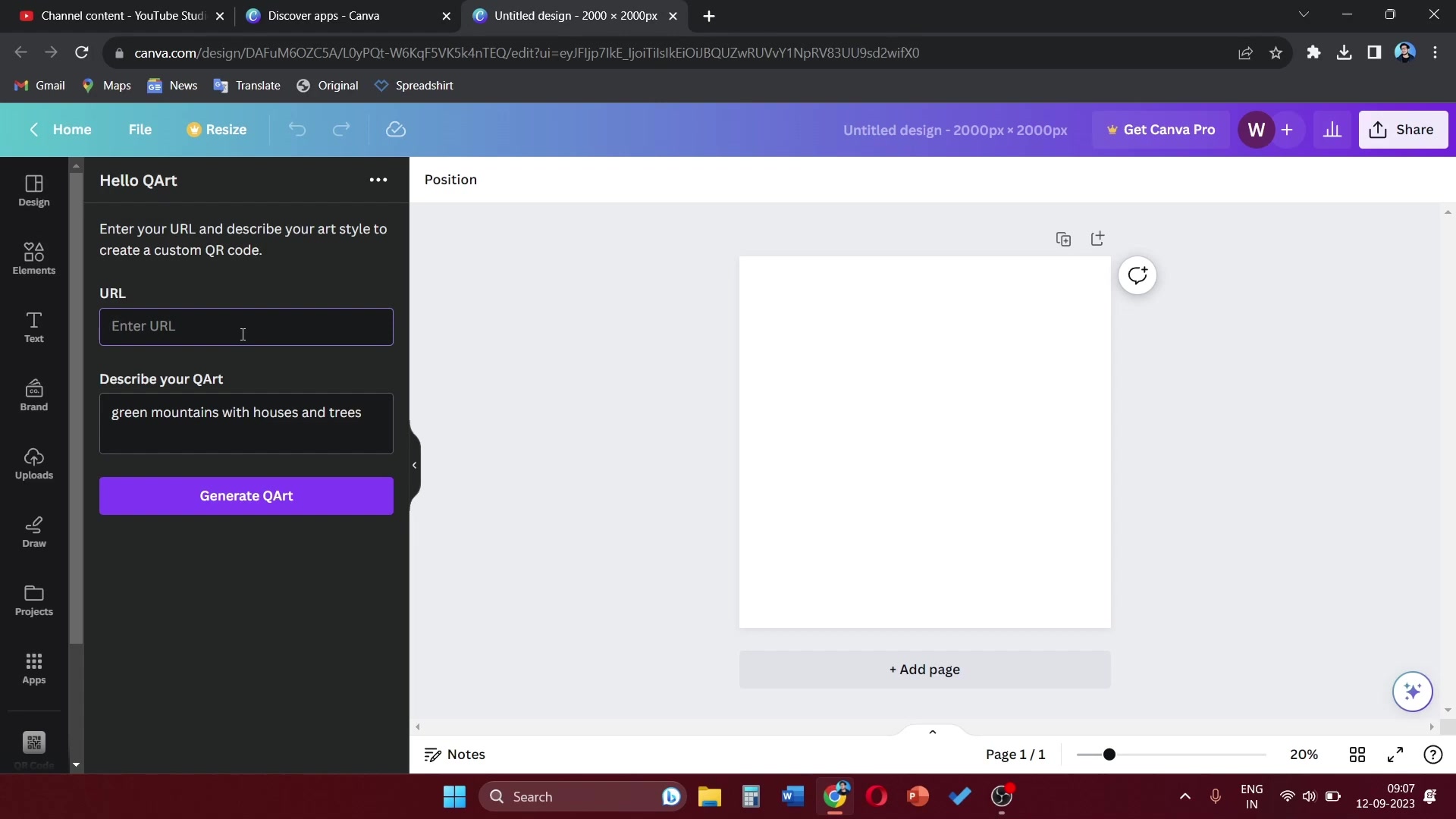Open the Spreadshirt bookmark
The image size is (1456, 819).
[414, 86]
